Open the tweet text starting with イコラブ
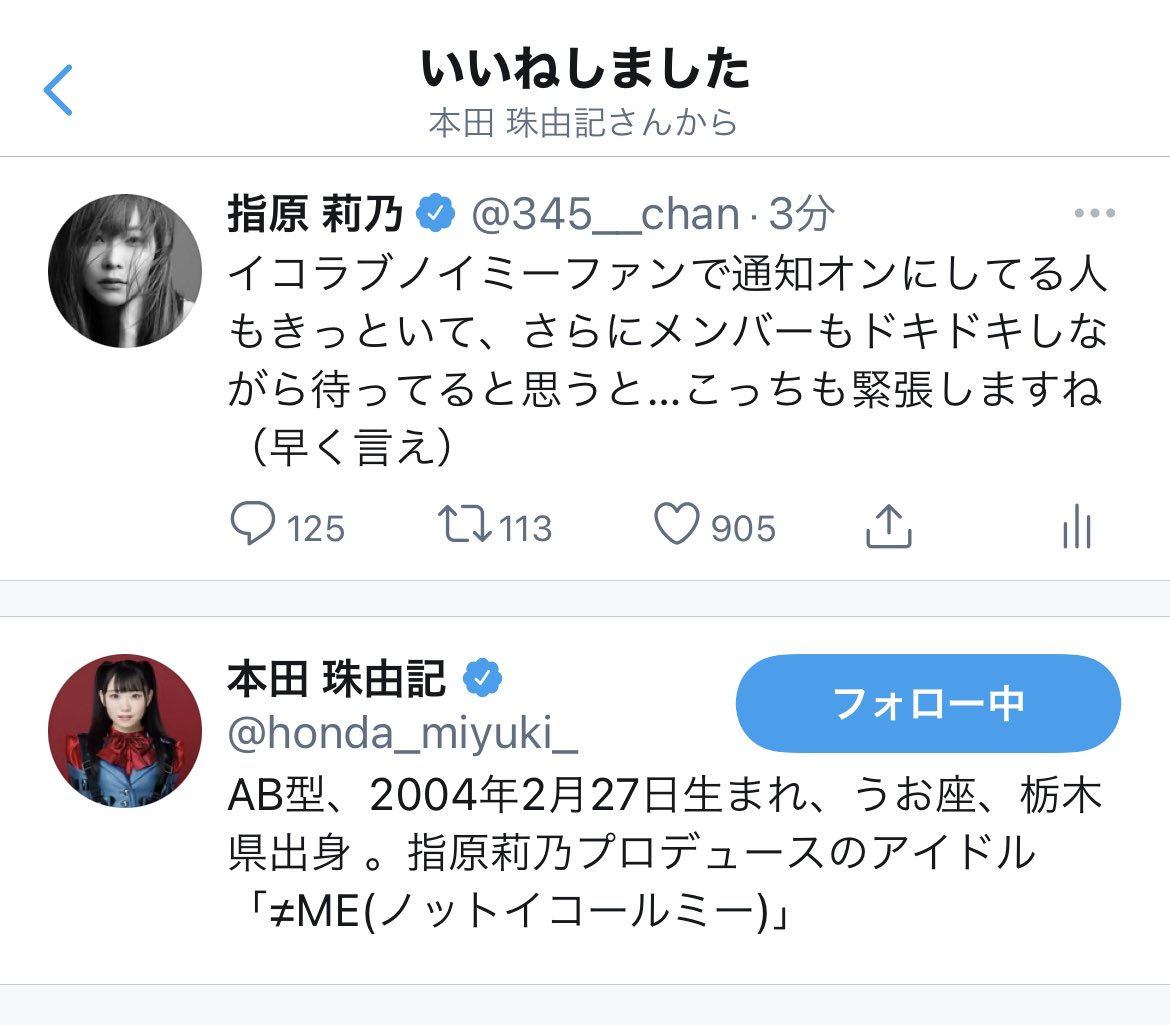Screen dimensions: 1170x1025 [667, 360]
